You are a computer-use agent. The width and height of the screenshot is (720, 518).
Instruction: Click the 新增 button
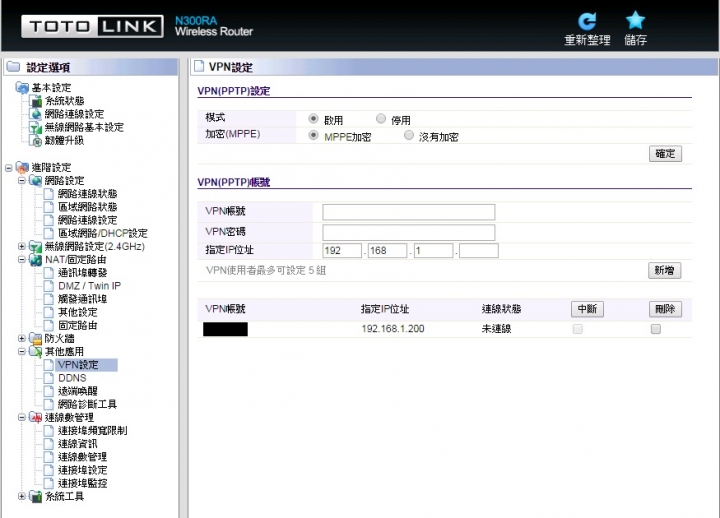point(664,270)
